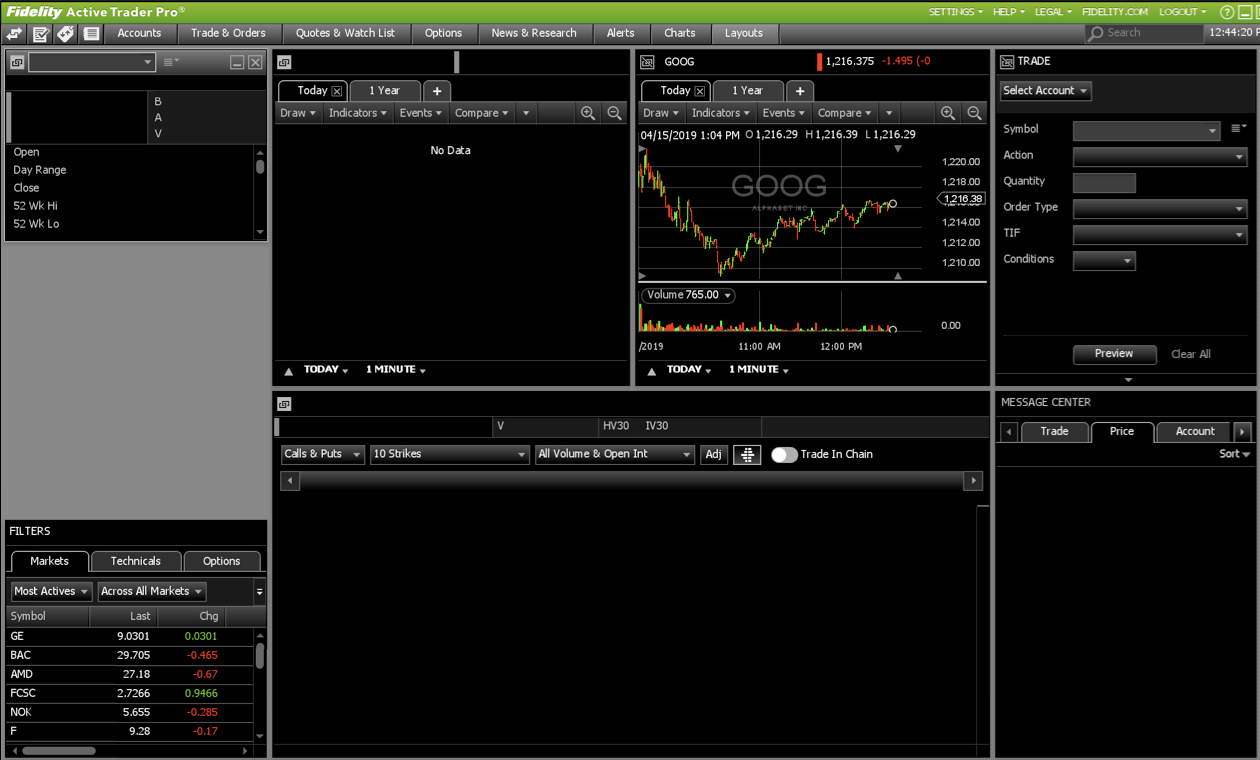Image resolution: width=1260 pixels, height=760 pixels.
Task: Open the Most Actives filter dropdown
Action: click(52, 591)
